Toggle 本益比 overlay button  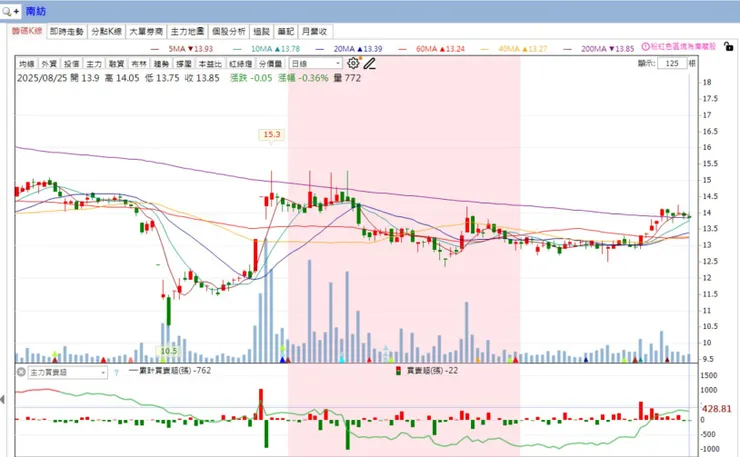[x=210, y=64]
